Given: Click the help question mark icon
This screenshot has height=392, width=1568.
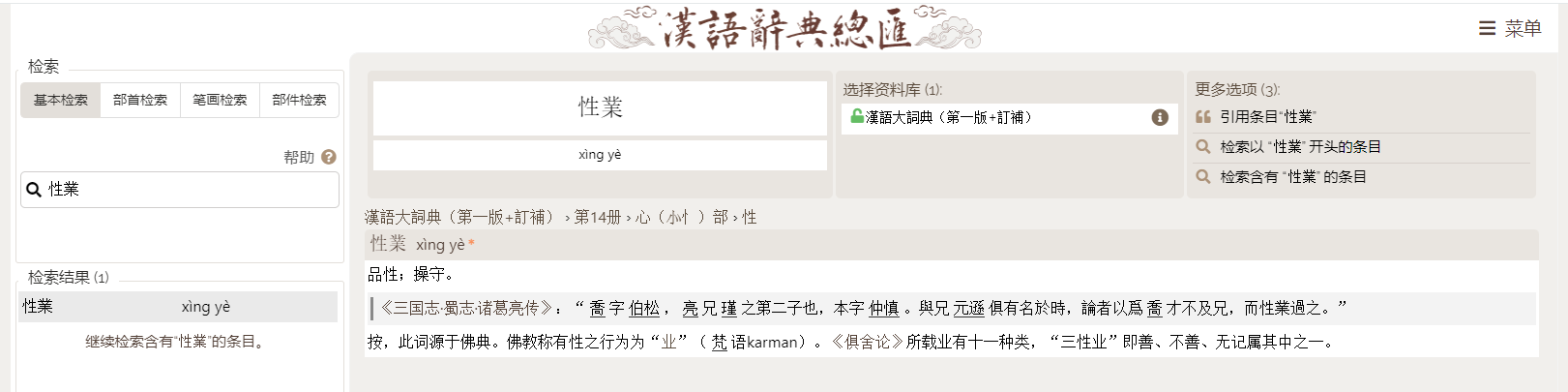Looking at the screenshot, I should point(329,157).
